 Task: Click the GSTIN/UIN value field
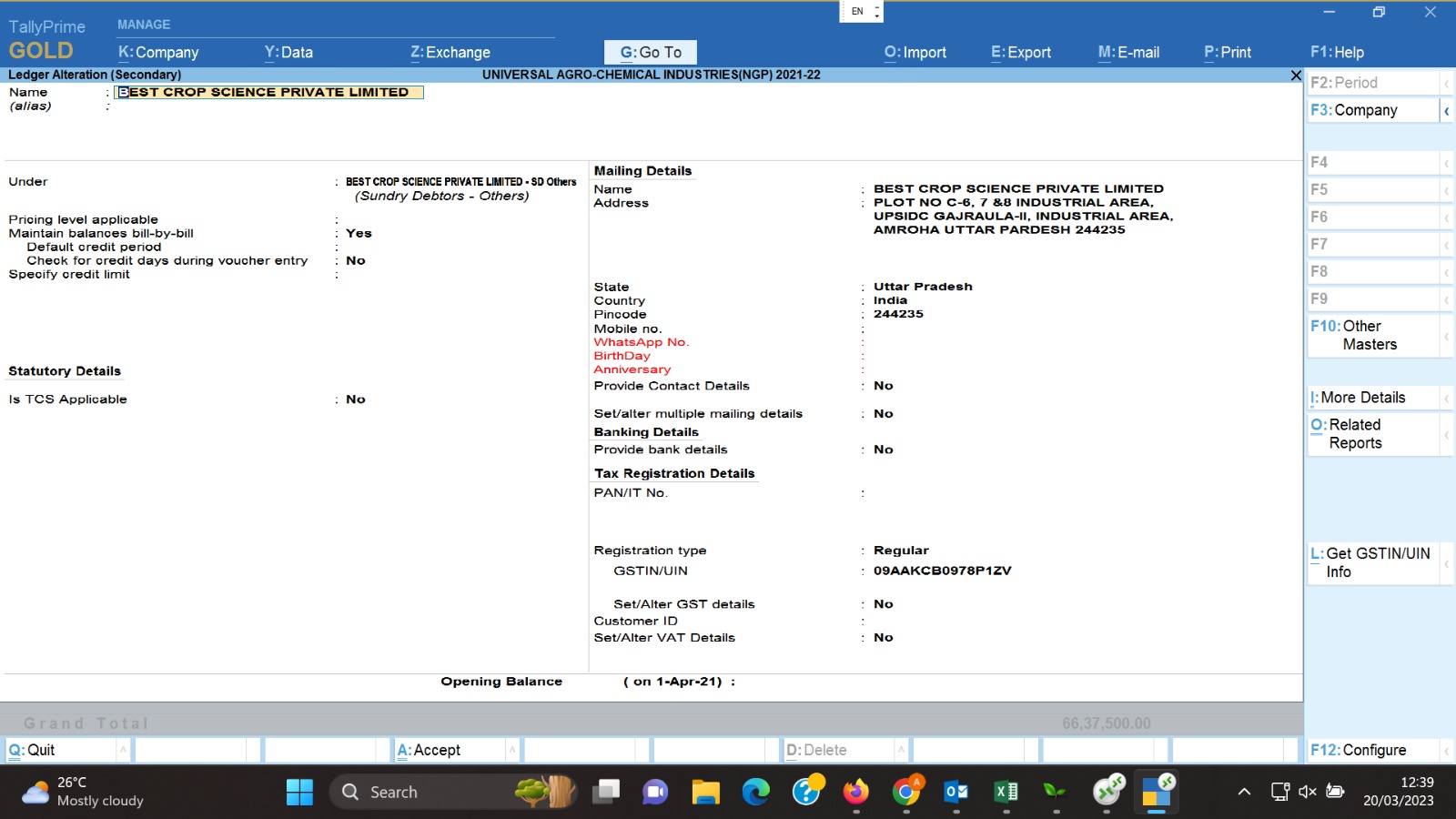click(x=942, y=571)
